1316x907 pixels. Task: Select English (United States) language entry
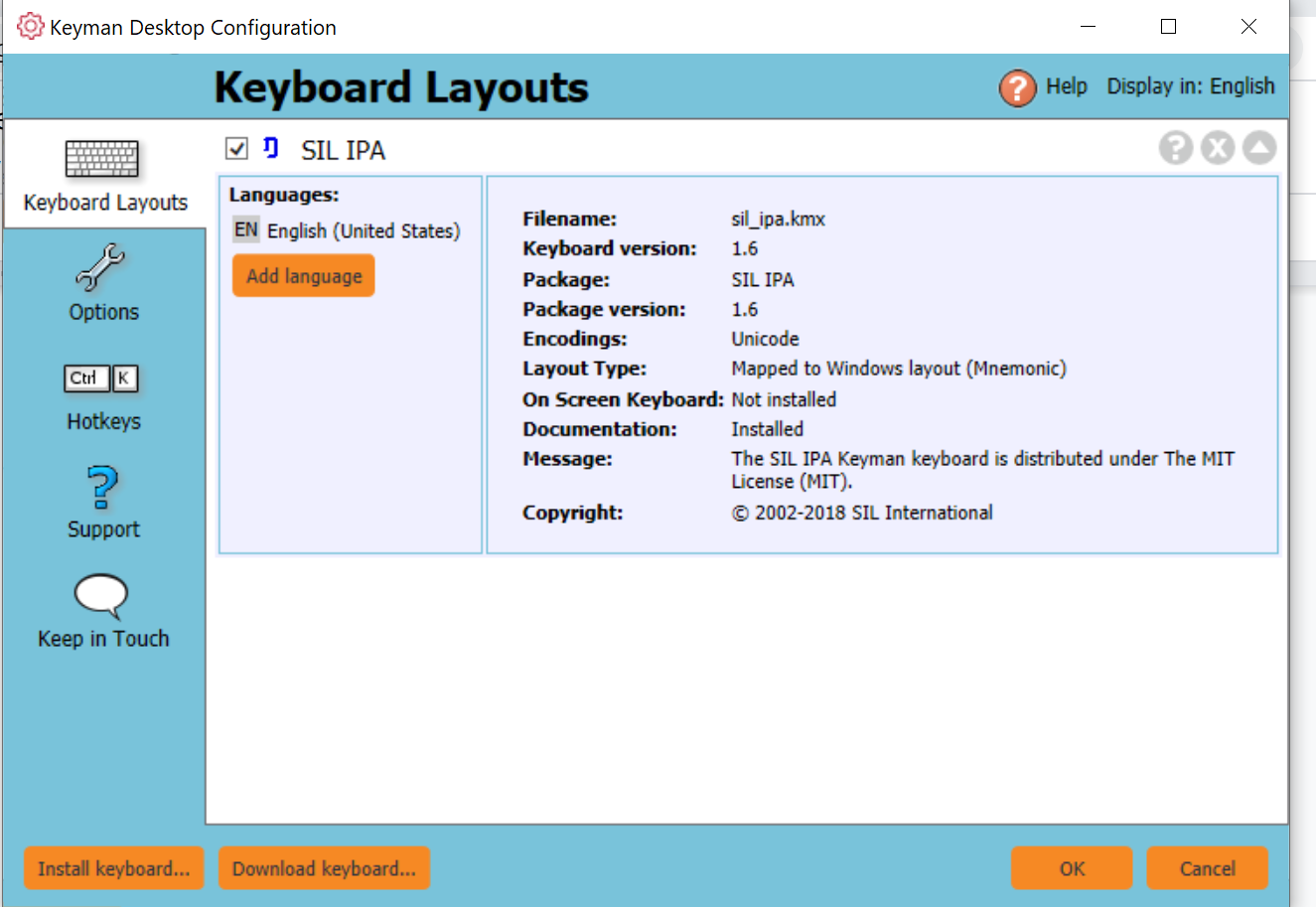364,230
